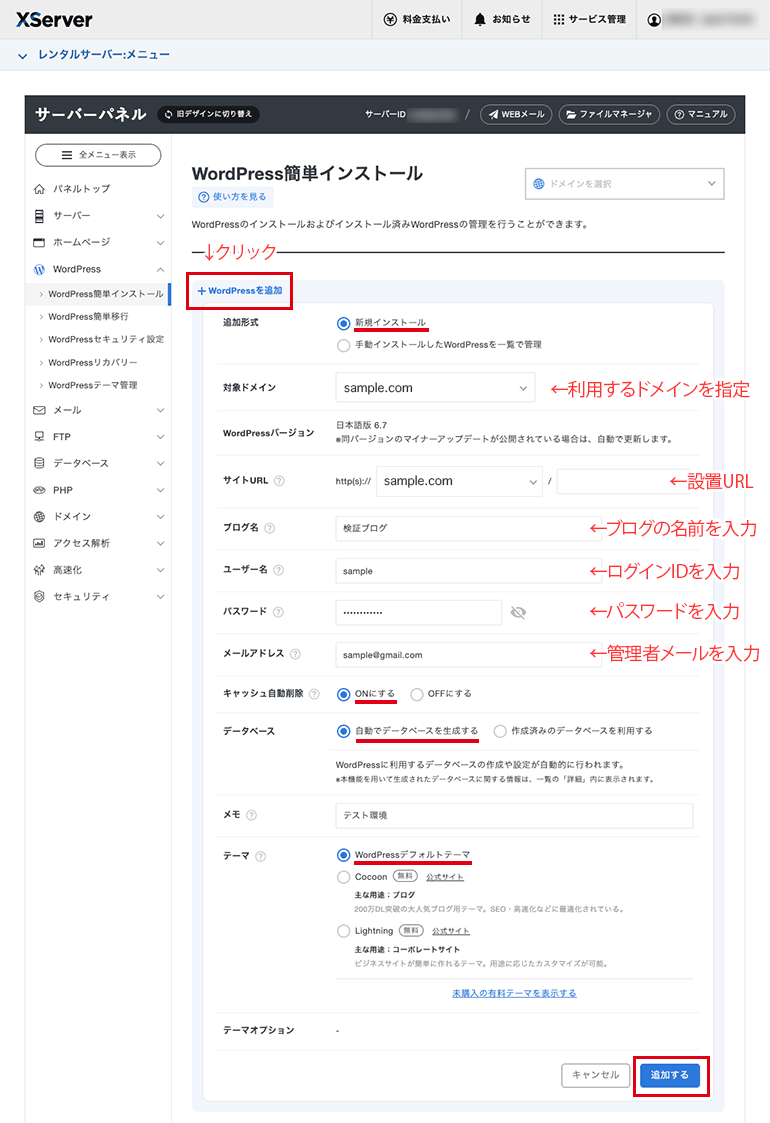This screenshot has width=770, height=1123.
Task: Expand the メール sidebar section
Action: click(x=160, y=410)
